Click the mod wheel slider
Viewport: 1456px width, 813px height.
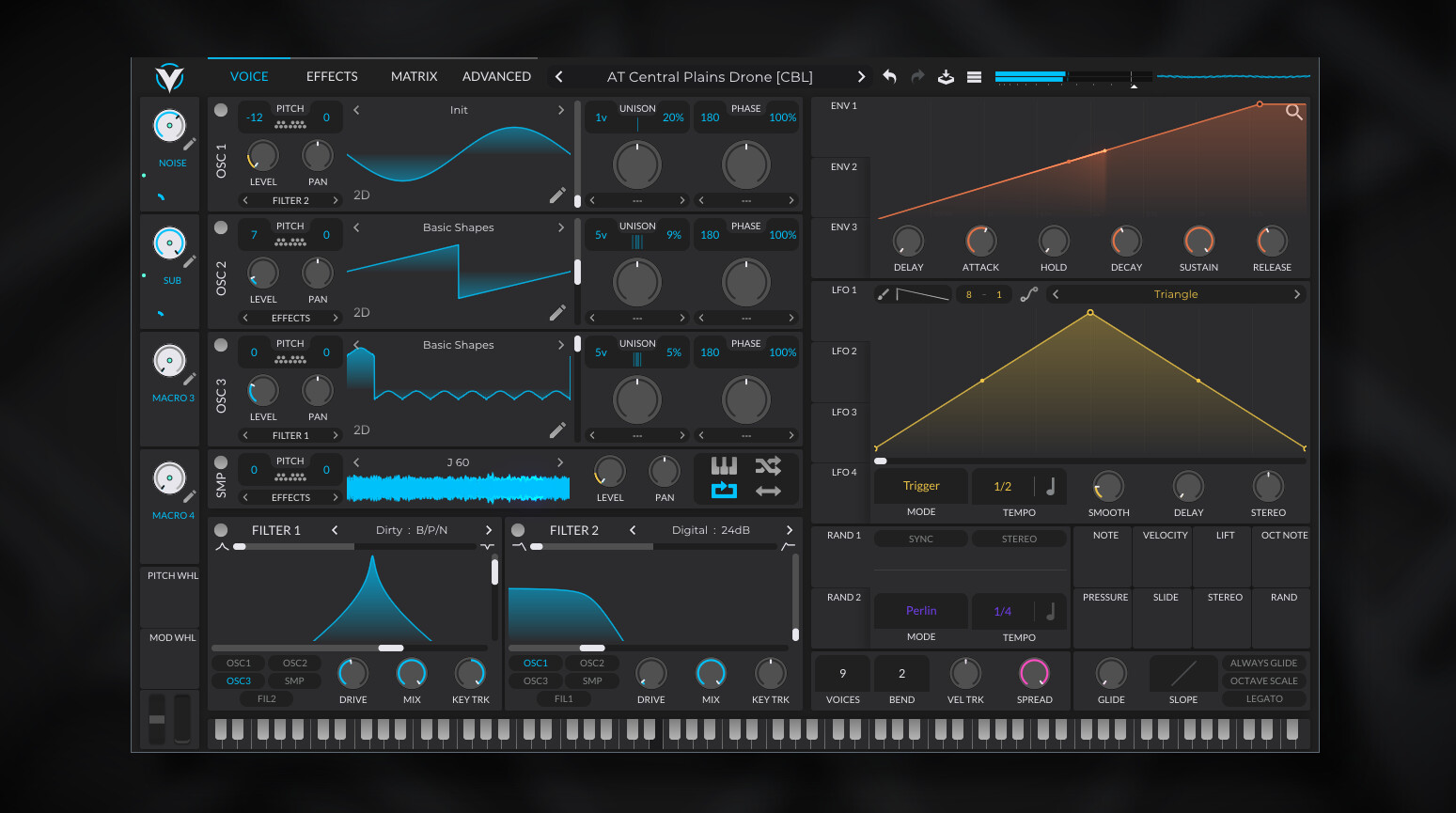coord(181,718)
